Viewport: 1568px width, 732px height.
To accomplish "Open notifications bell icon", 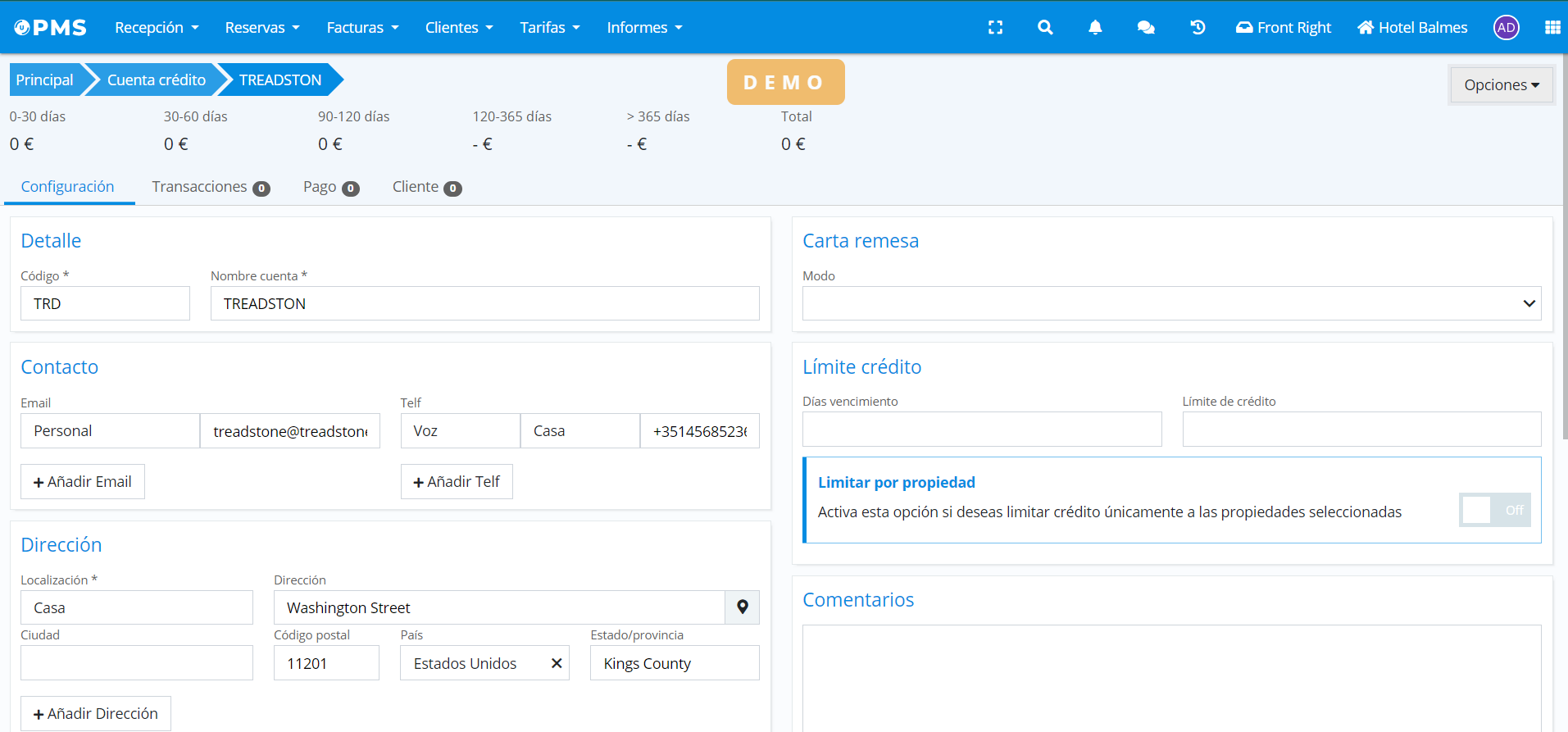I will coord(1095,28).
